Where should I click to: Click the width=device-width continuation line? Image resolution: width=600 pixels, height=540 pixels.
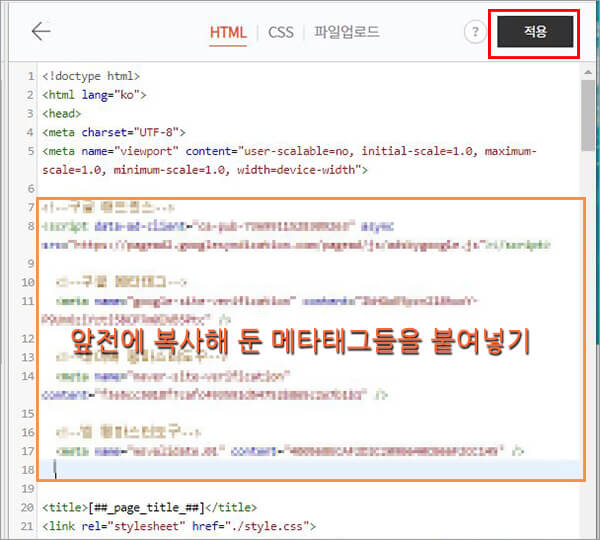point(205,170)
